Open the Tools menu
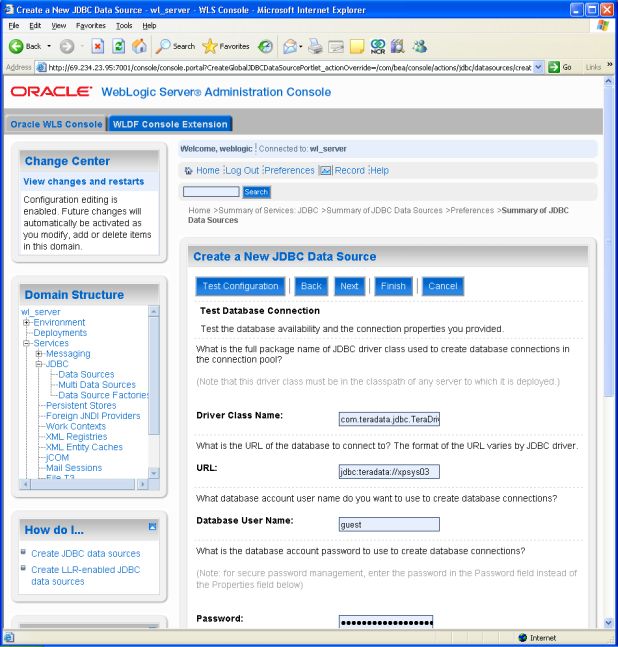618x647 pixels. pyautogui.click(x=123, y=25)
